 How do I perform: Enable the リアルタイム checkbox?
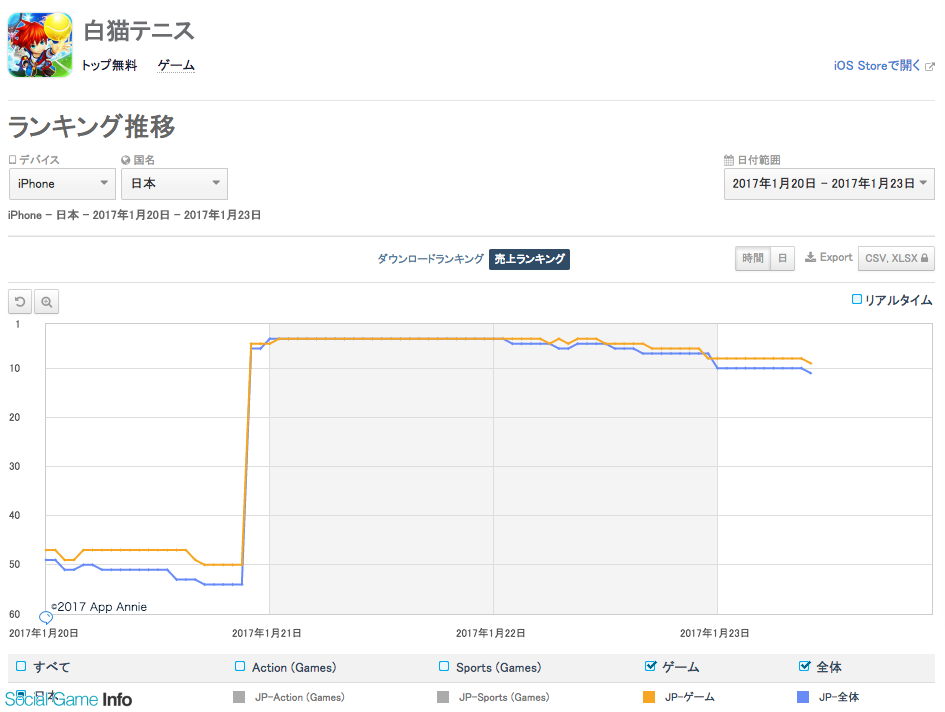point(856,299)
